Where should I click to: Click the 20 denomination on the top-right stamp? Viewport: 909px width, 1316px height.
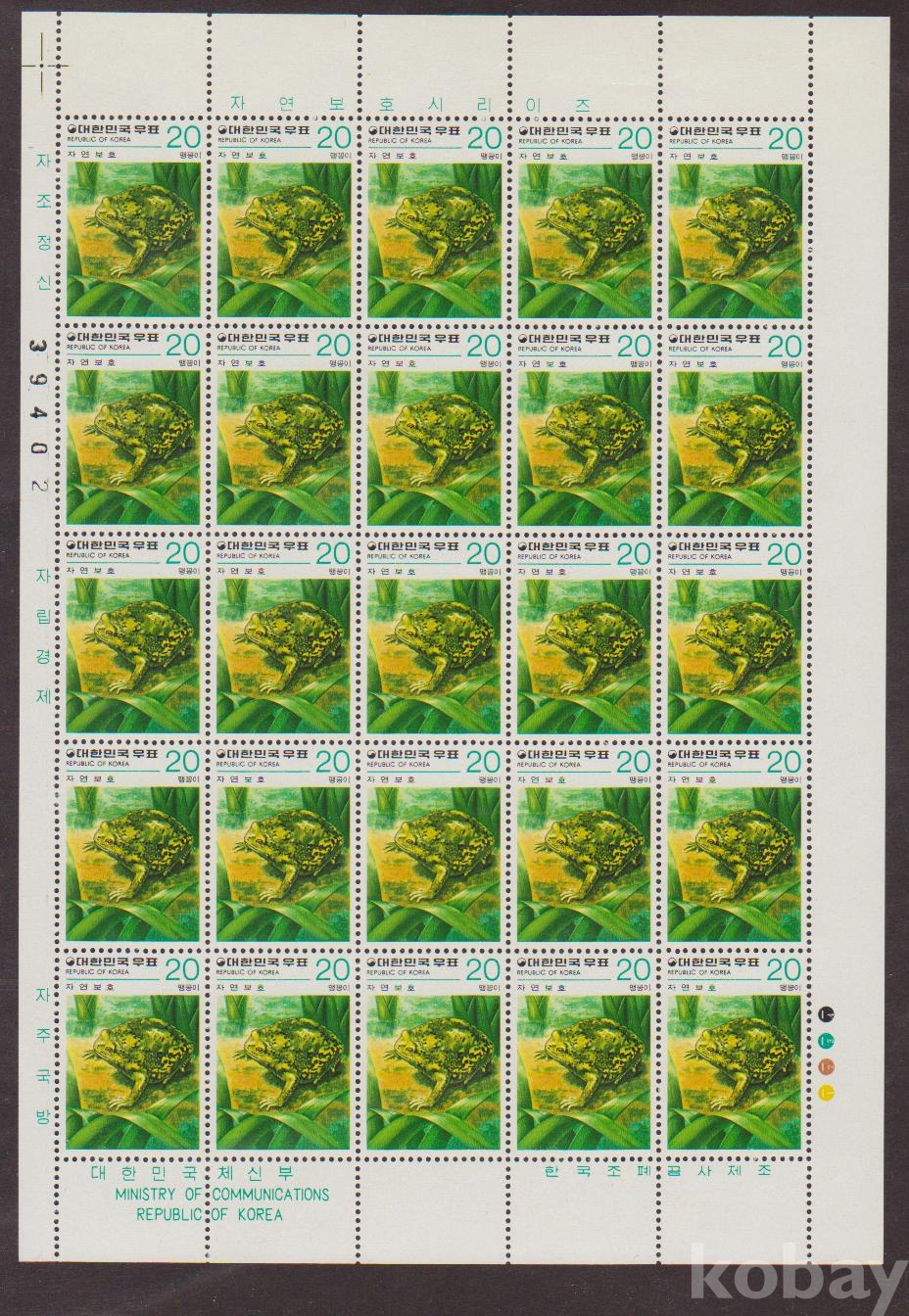pyautogui.click(x=784, y=137)
